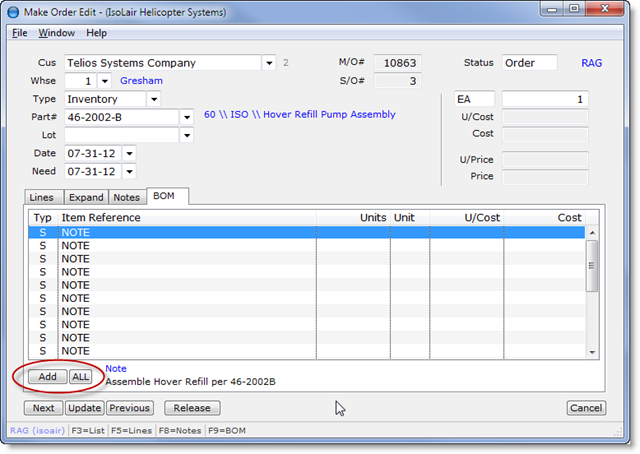Open the Window menu
The height and width of the screenshot is (454, 640).
(x=56, y=33)
